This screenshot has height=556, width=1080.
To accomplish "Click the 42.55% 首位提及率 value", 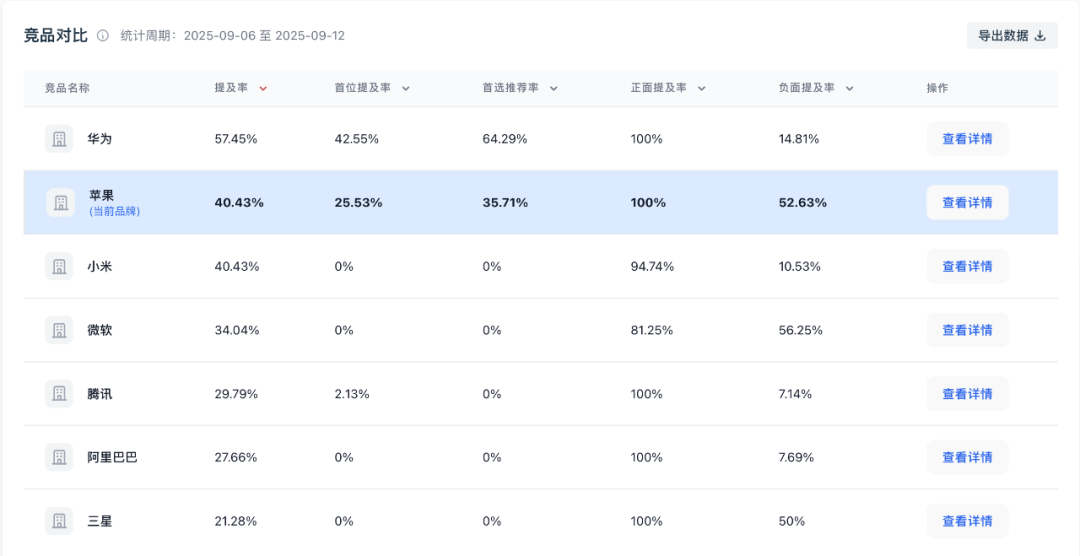I will click(357, 139).
